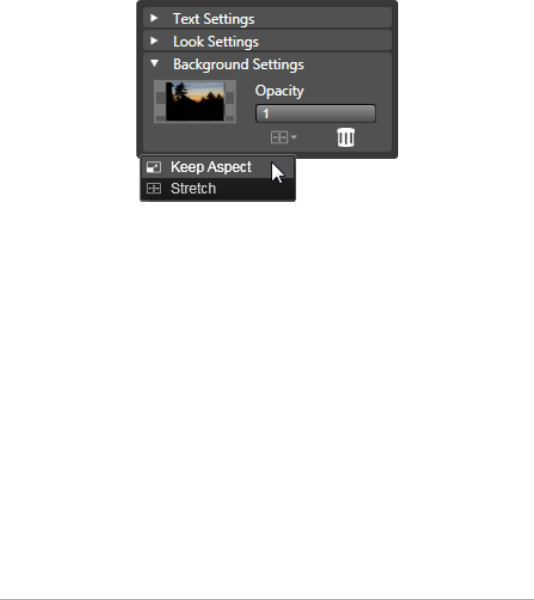The width and height of the screenshot is (534, 600).
Task: Open the small arrow beside the scaling icon
Action: click(x=294, y=137)
